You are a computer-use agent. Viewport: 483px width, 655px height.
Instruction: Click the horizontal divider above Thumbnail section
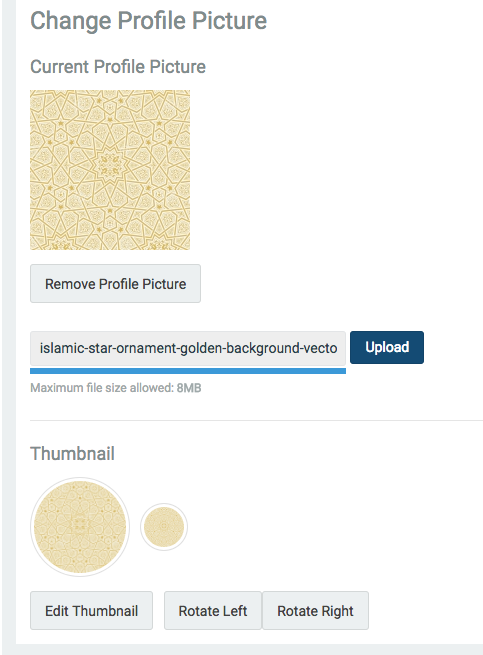click(x=257, y=420)
